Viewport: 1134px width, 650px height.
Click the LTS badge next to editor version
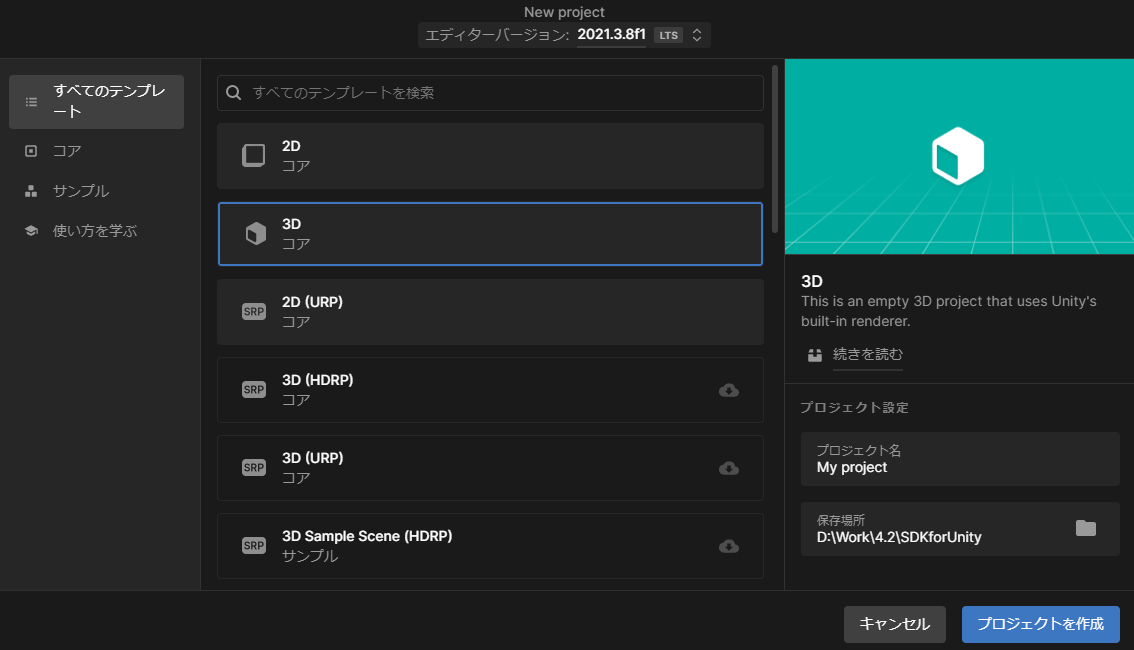(x=668, y=35)
